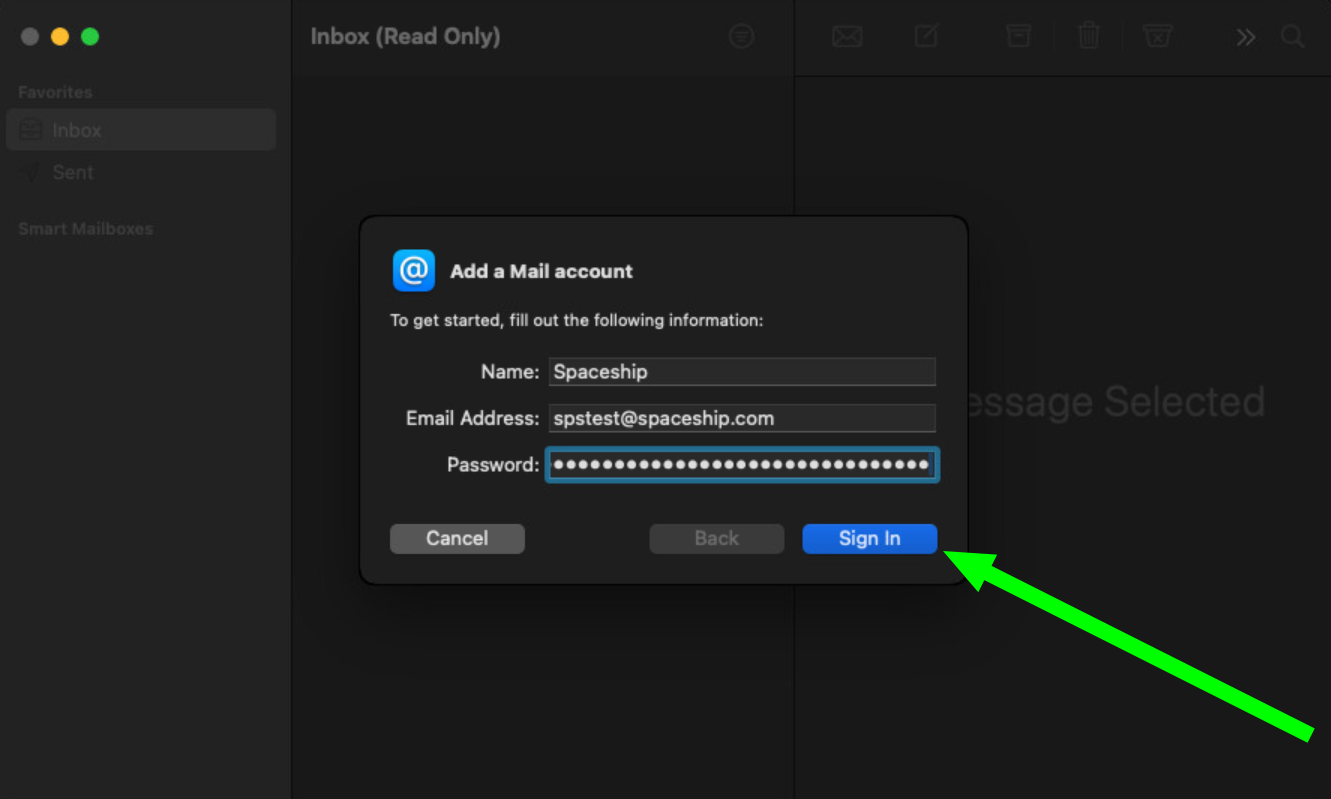Focus the Password field
This screenshot has height=799, width=1331.
pos(741,464)
